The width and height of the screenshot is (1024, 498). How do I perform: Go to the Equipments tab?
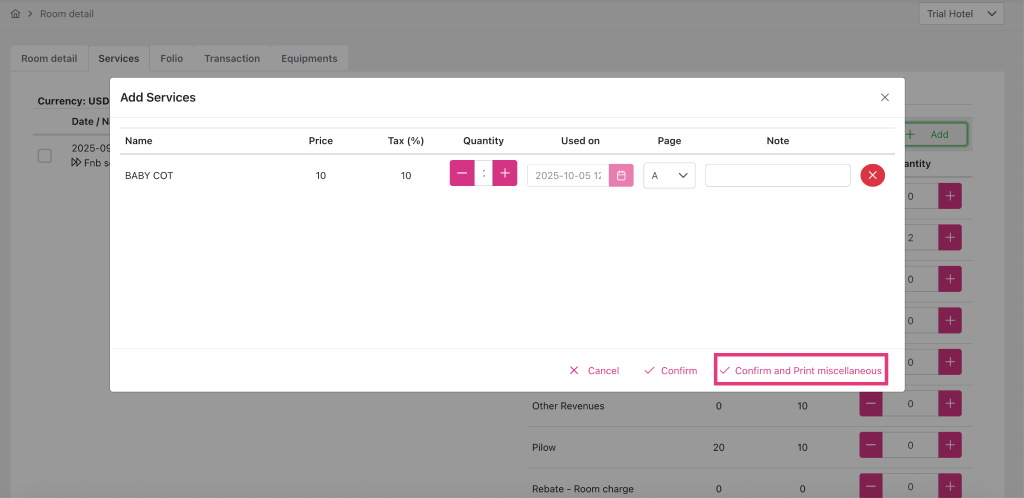[x=309, y=59]
